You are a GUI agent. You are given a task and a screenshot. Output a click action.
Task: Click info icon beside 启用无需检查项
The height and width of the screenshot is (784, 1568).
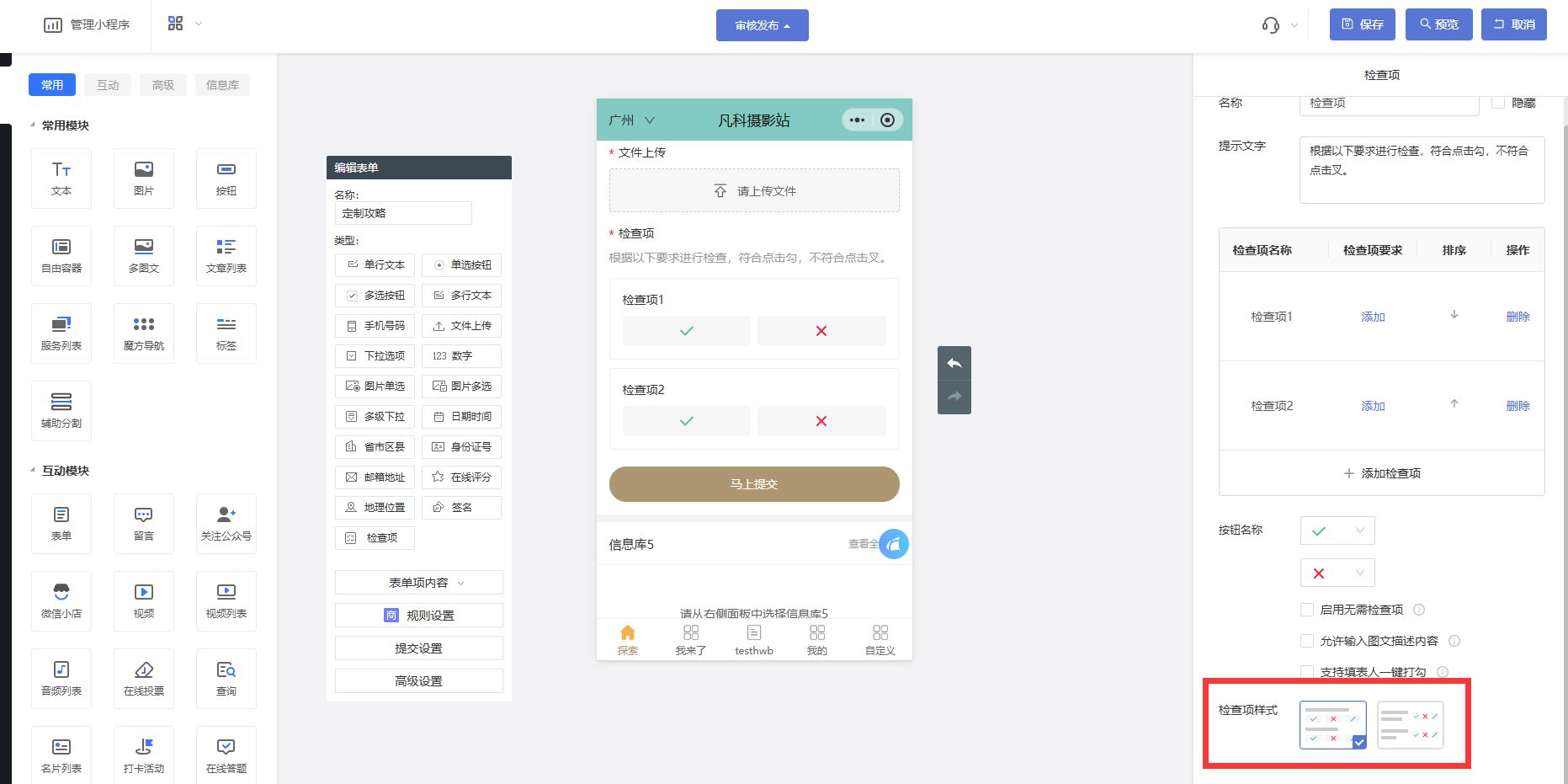click(x=1419, y=610)
